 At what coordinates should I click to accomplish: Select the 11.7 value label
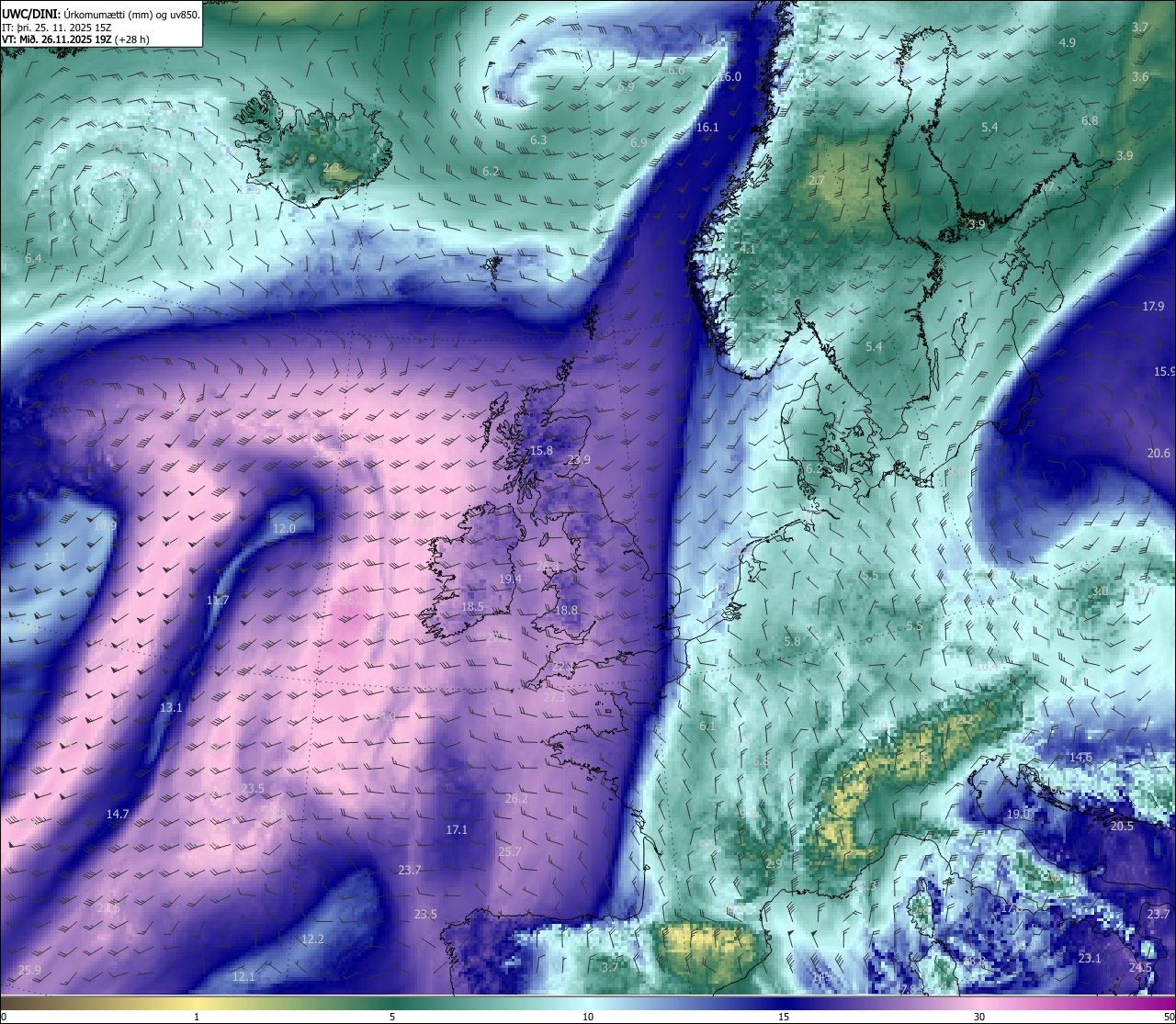(x=218, y=601)
